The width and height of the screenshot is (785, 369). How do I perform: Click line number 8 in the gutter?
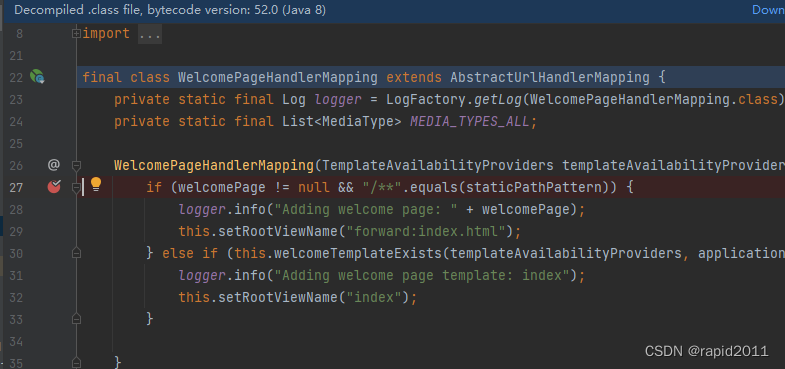coord(19,34)
